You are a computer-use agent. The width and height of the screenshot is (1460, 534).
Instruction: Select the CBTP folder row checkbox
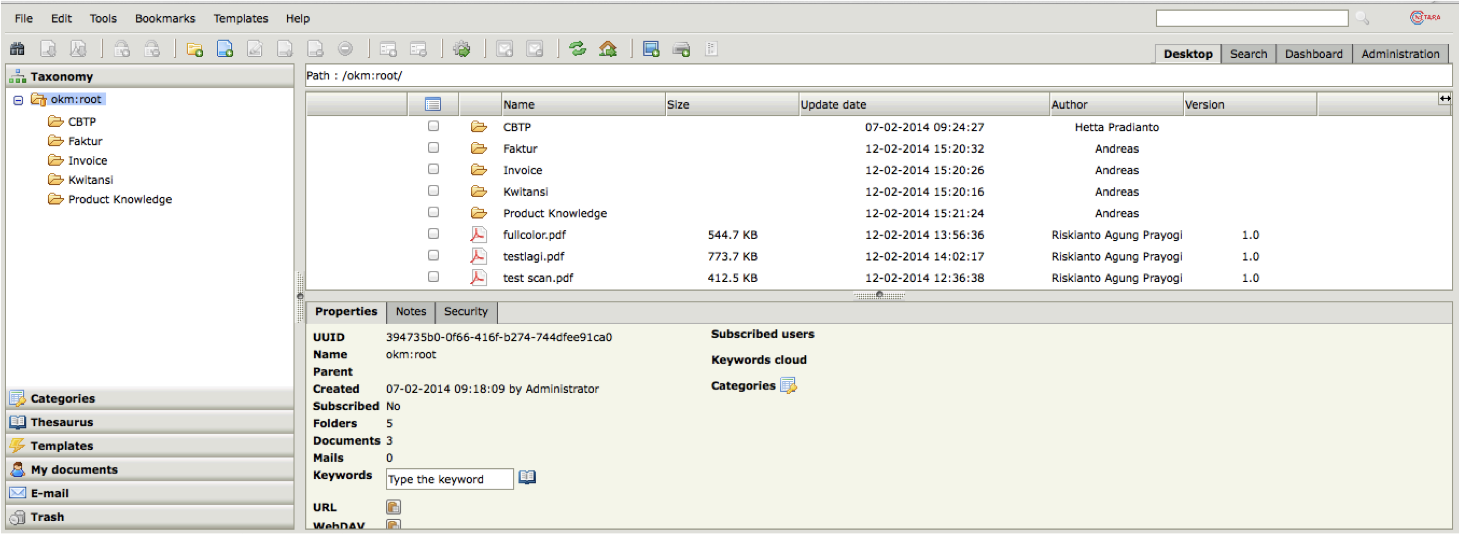pos(433,127)
